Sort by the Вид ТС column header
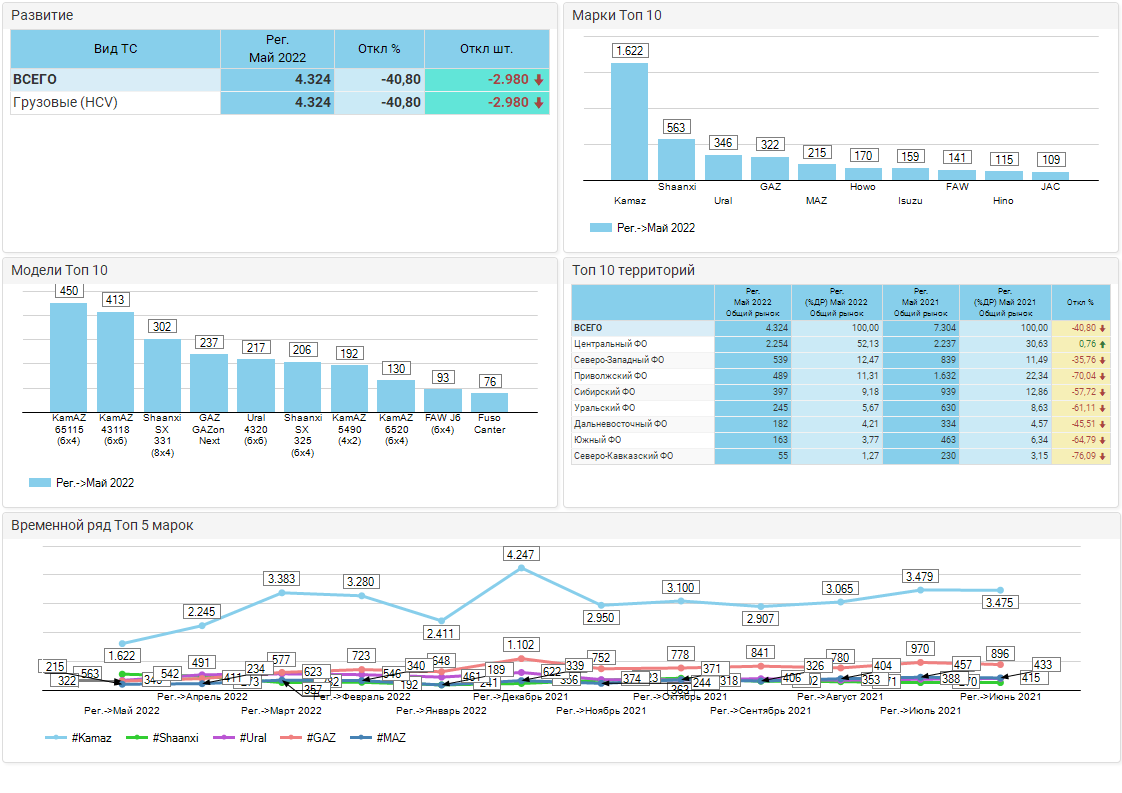Viewport: 1122px width, 793px height. (x=115, y=49)
